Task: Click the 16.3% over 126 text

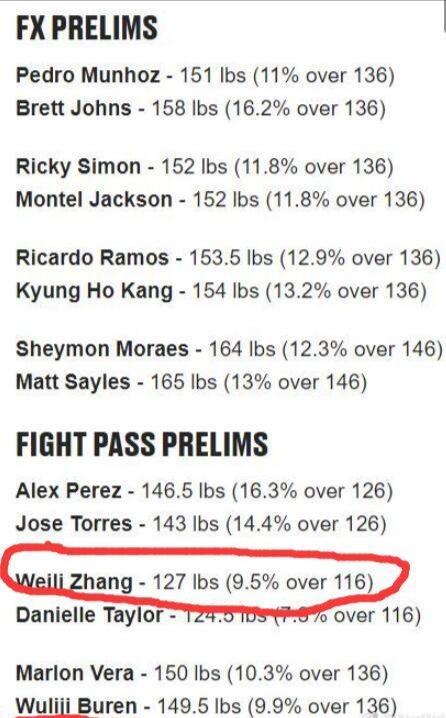Action: [312, 491]
